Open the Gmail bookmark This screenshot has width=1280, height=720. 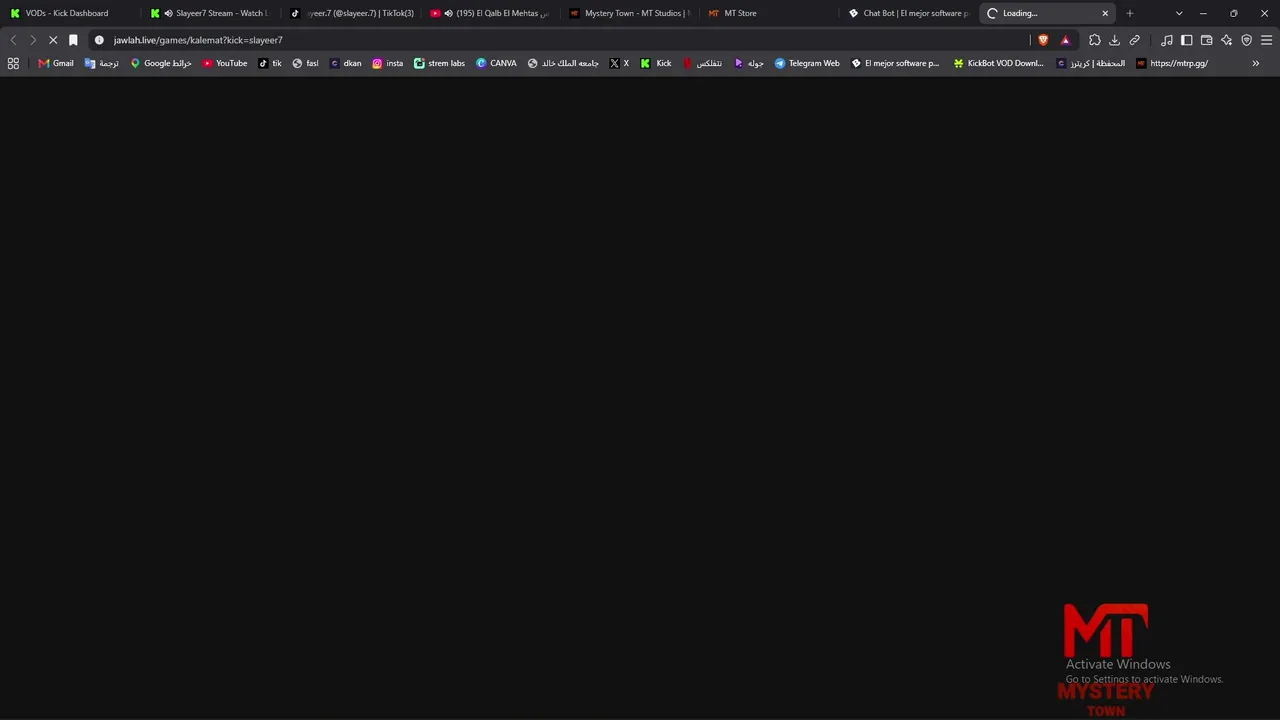tap(56, 63)
